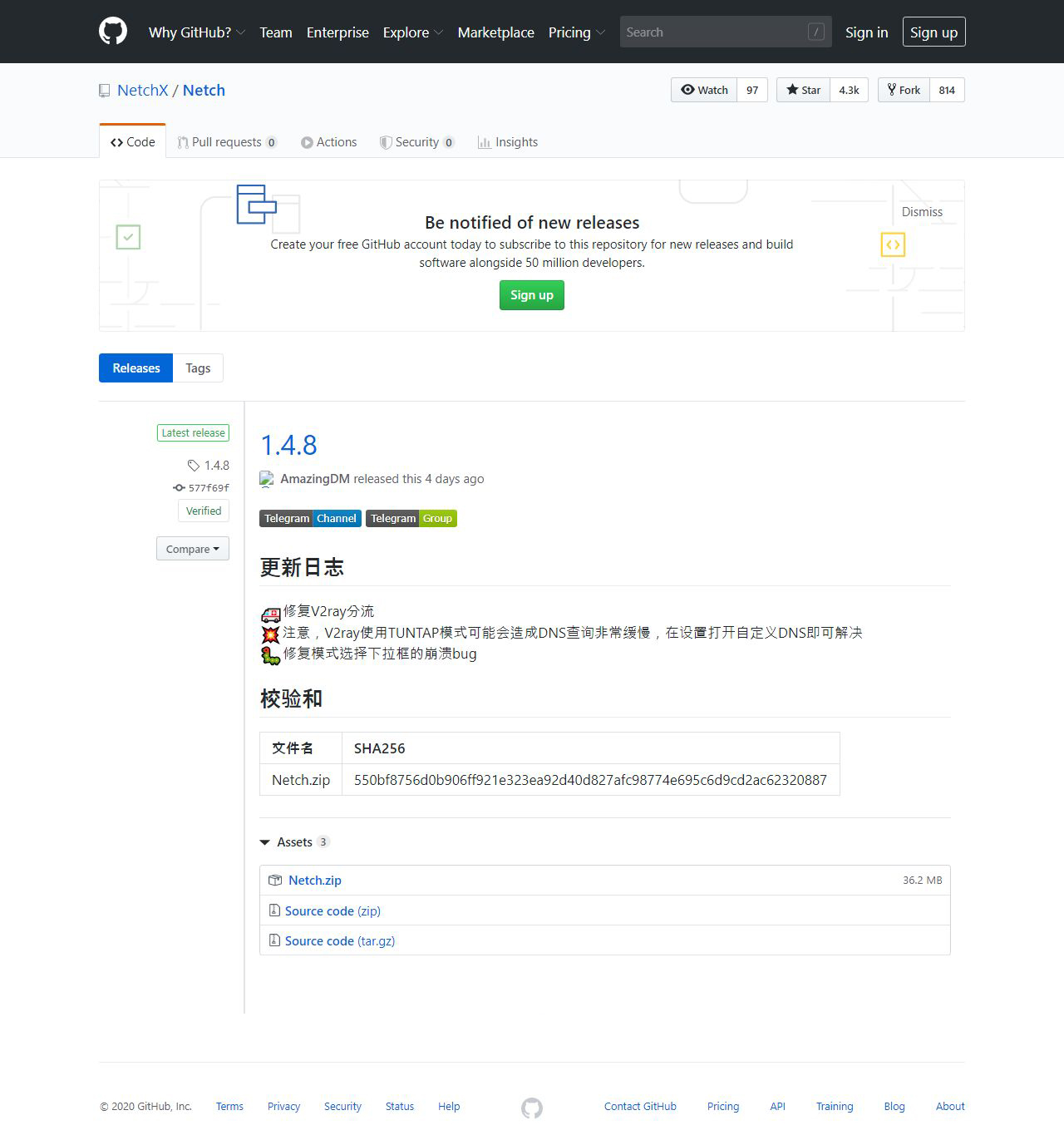This screenshot has height=1135, width=1064.
Task: Collapse the Assets section
Action: click(295, 842)
